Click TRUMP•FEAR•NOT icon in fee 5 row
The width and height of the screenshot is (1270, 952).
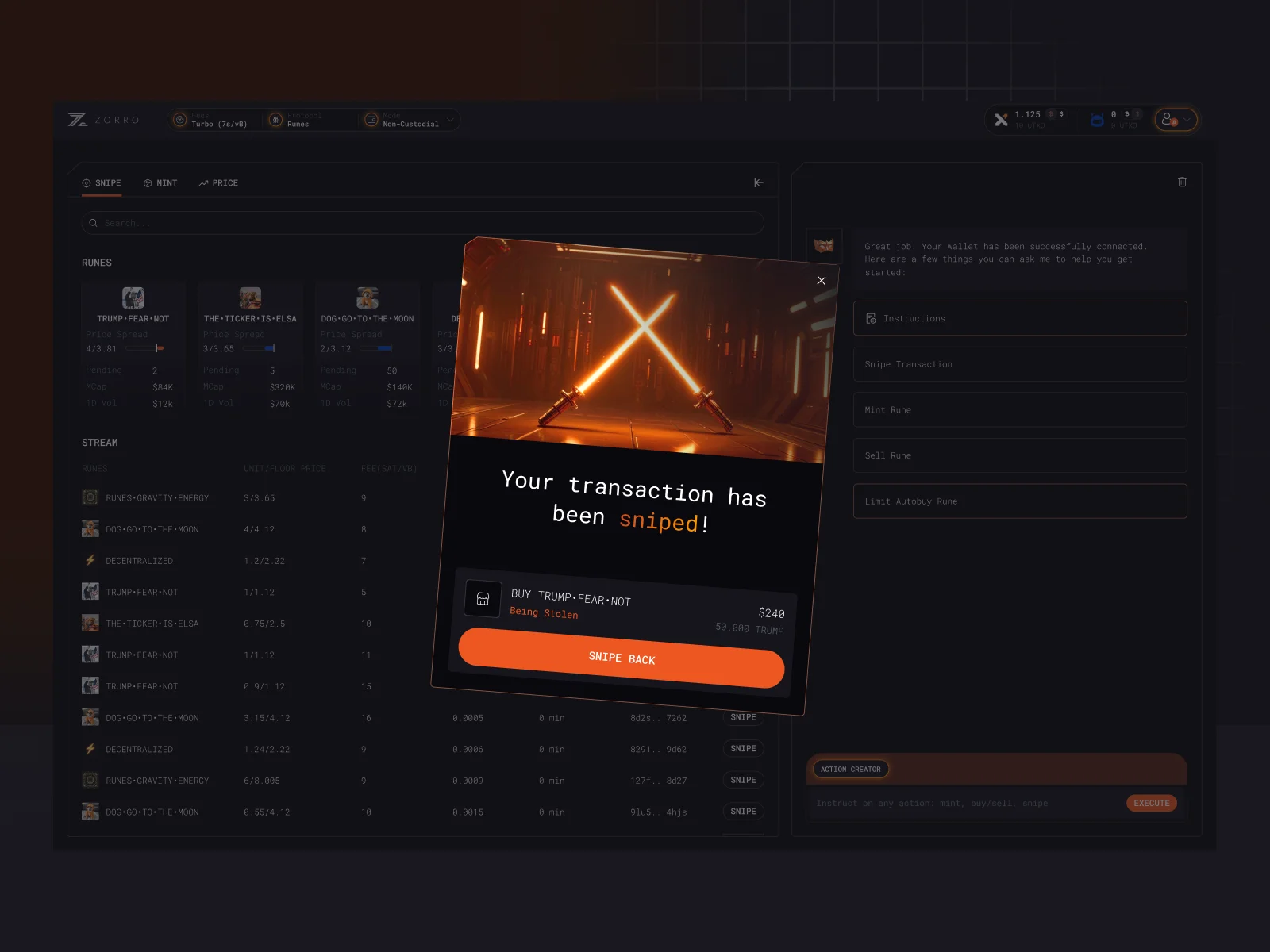point(90,592)
